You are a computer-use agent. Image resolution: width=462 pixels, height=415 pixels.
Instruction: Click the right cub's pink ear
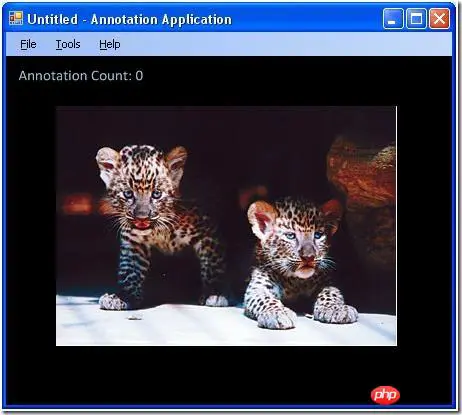click(262, 218)
